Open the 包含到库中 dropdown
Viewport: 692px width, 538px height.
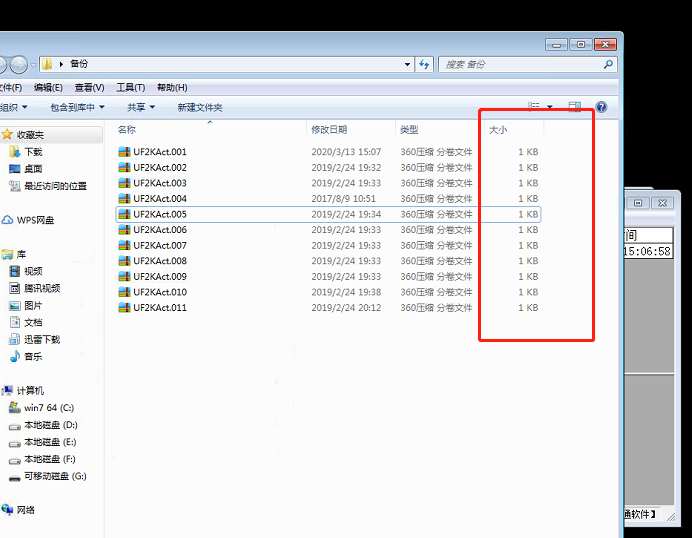[x=77, y=107]
